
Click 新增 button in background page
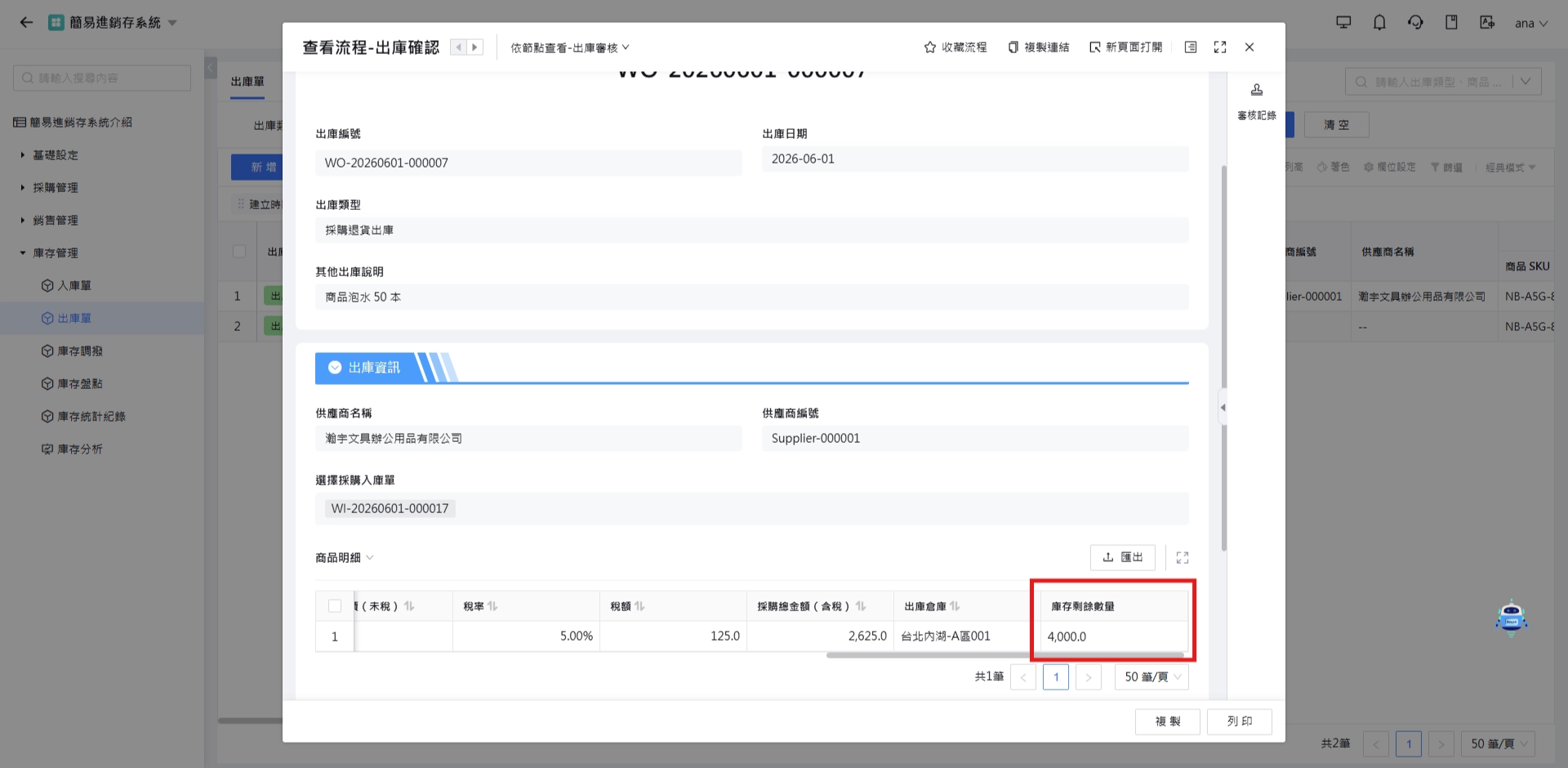tap(257, 167)
